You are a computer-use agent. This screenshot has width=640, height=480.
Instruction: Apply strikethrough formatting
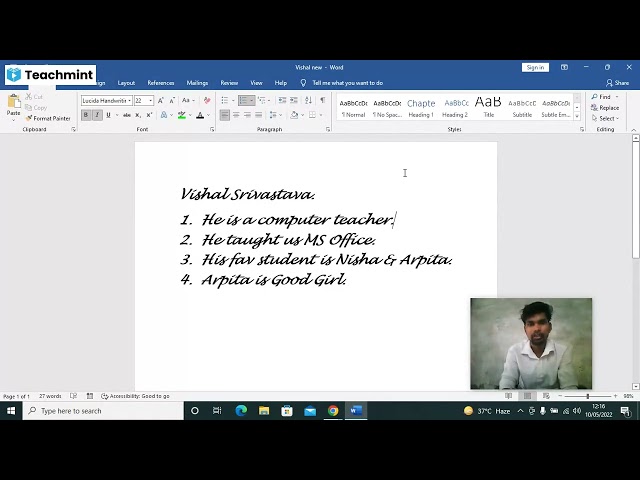click(127, 116)
